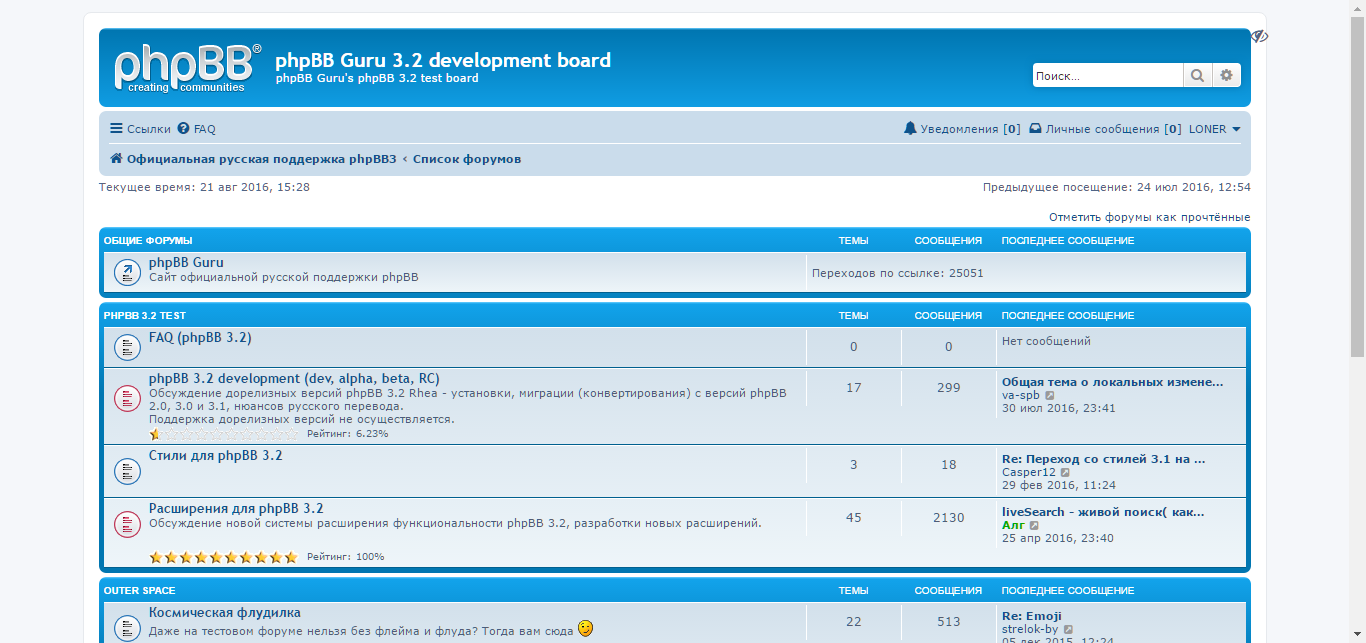Open the phpBB Guru forum link

tap(186, 262)
